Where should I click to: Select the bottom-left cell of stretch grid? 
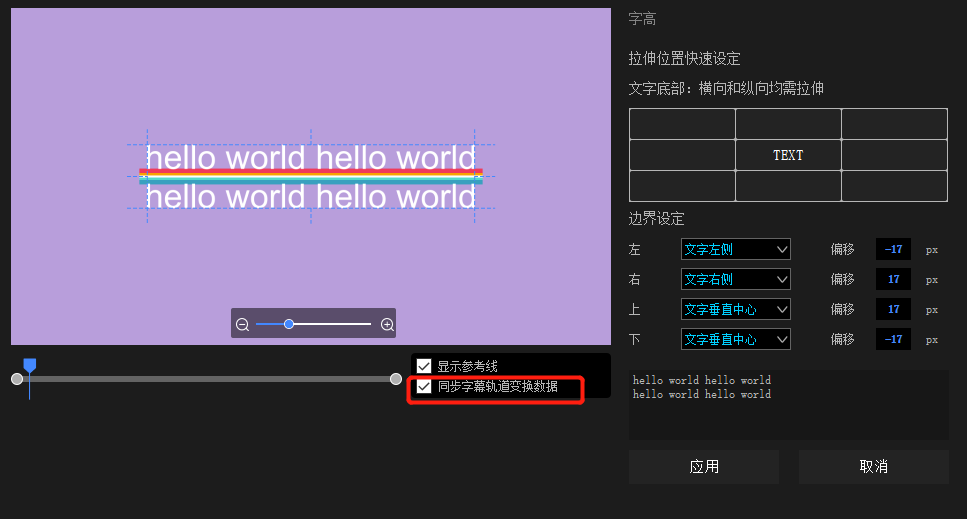click(682, 186)
